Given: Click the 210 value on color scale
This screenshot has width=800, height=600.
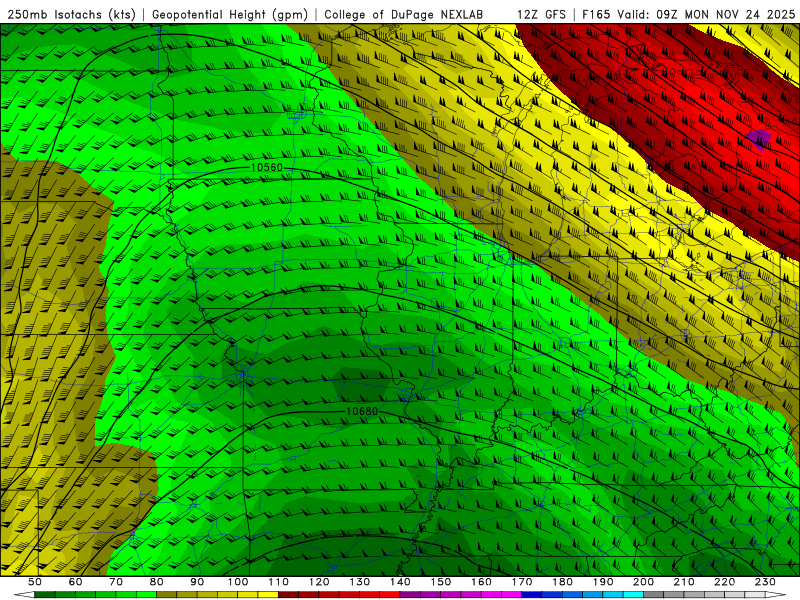Looking at the screenshot, I should (684, 582).
